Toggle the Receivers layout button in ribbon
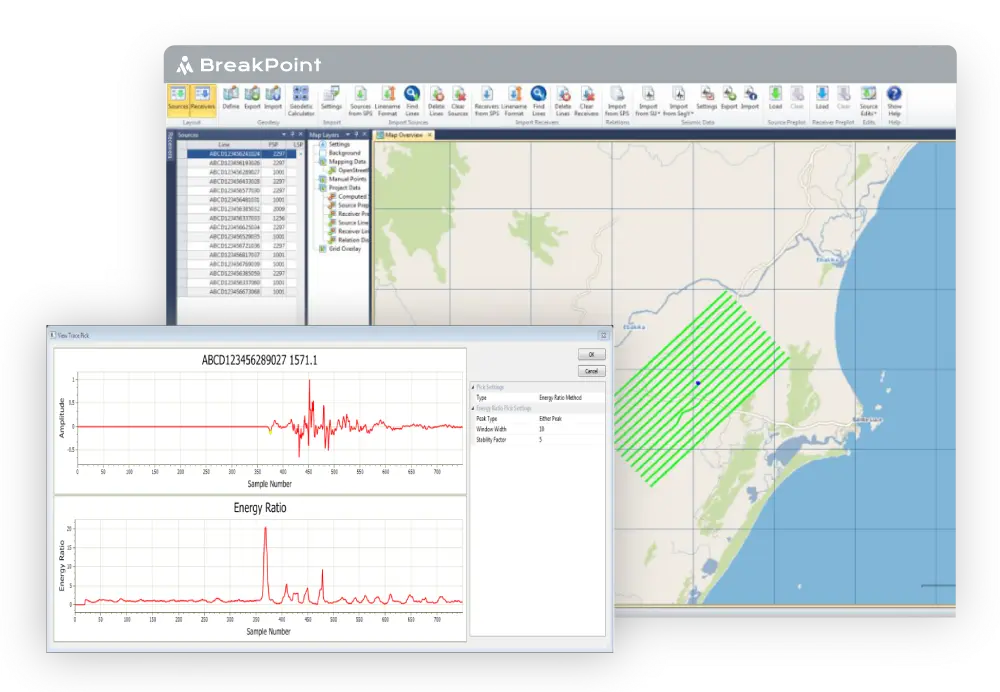Viewport: 1000px width, 692px height. pyautogui.click(x=203, y=99)
